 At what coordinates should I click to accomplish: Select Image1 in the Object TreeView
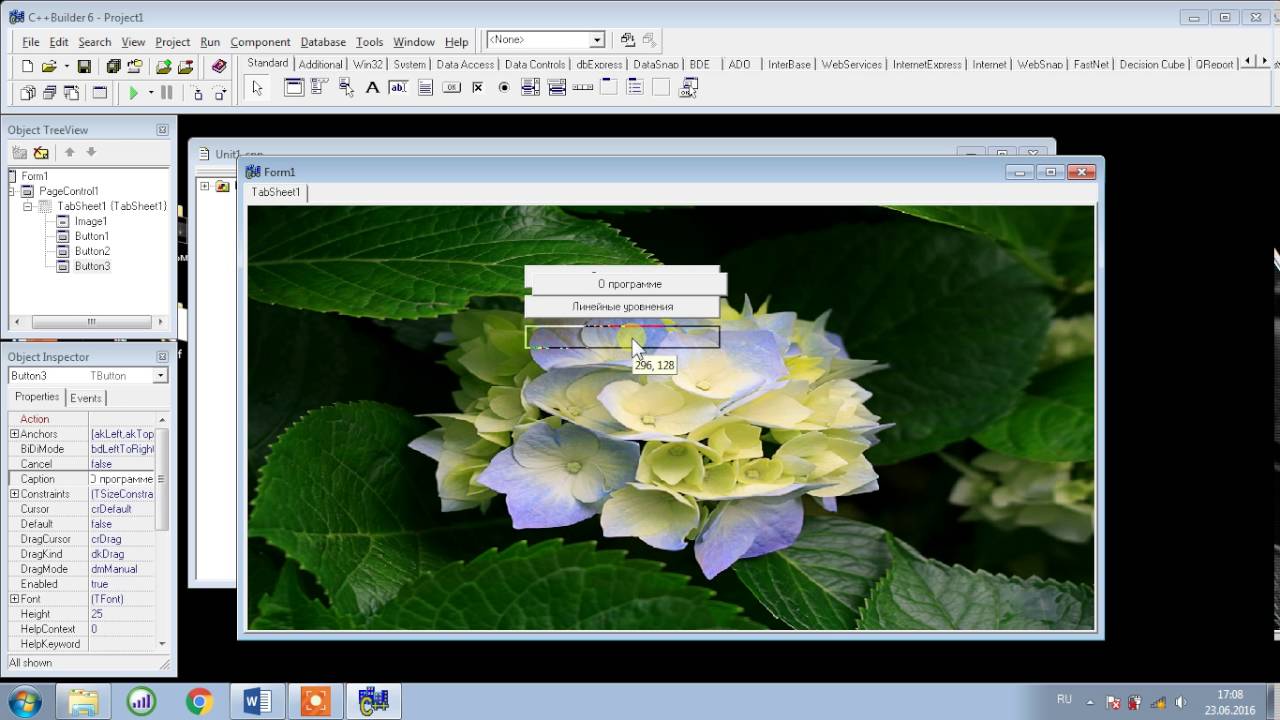point(90,221)
